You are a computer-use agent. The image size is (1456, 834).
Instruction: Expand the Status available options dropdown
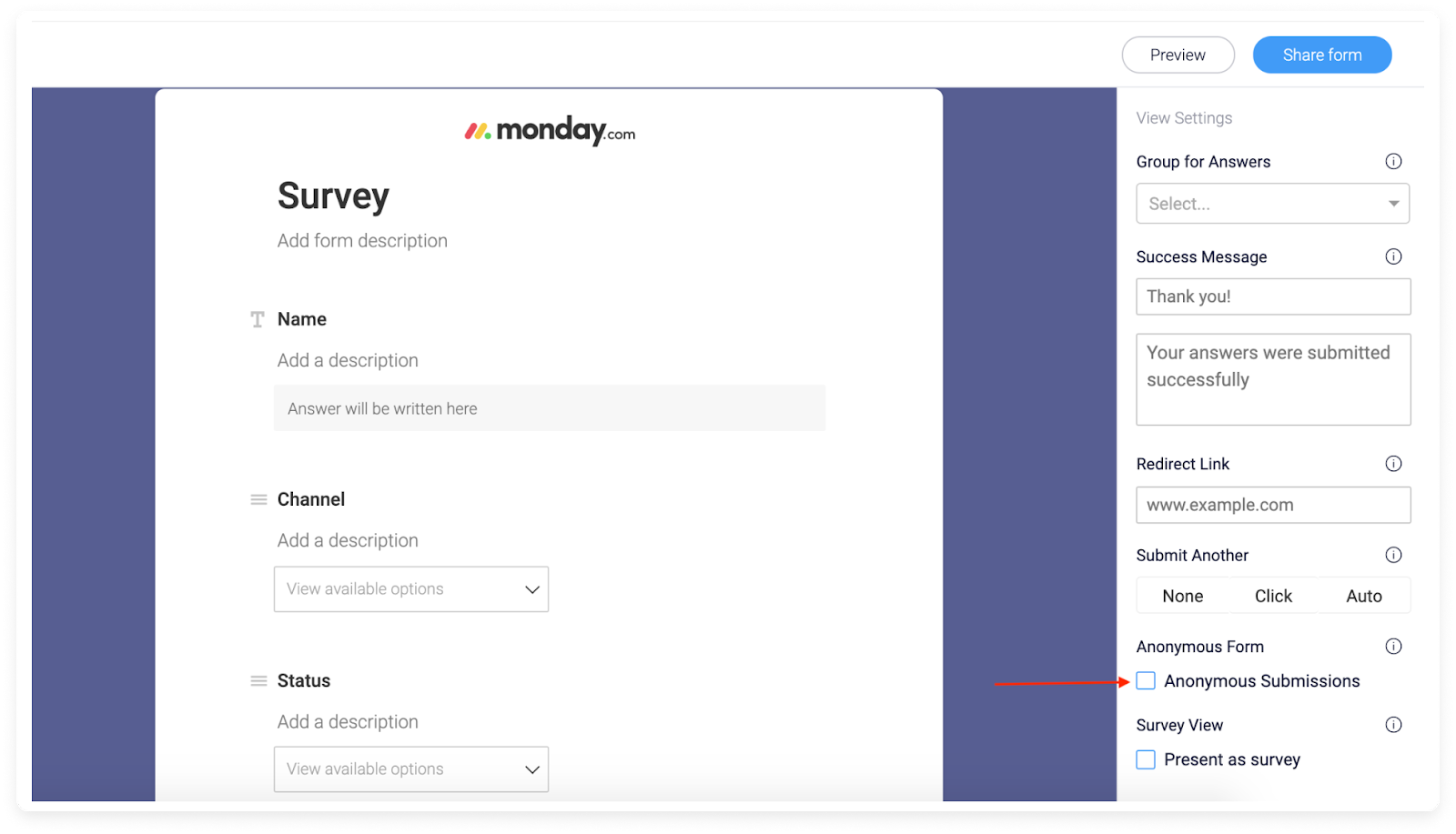(411, 769)
